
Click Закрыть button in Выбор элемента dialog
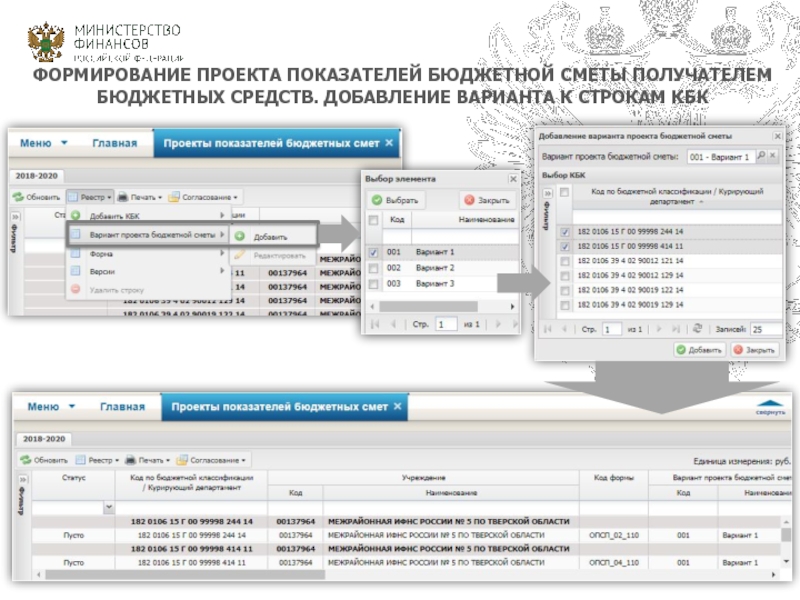(x=487, y=200)
